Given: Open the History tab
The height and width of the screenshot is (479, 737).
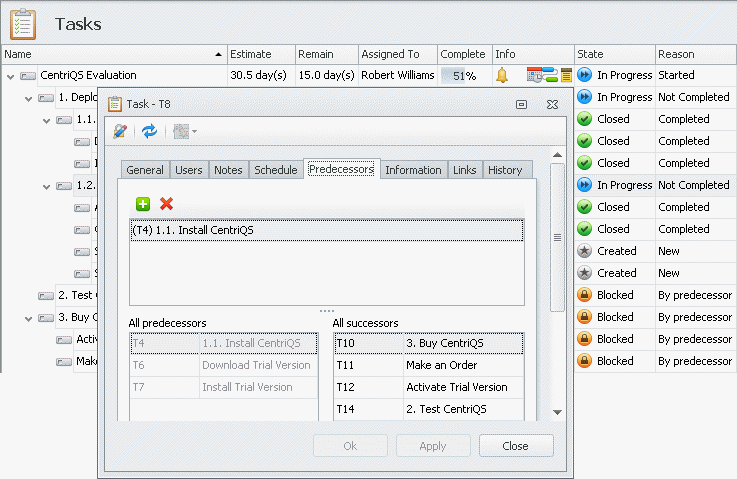Looking at the screenshot, I should pos(504,170).
